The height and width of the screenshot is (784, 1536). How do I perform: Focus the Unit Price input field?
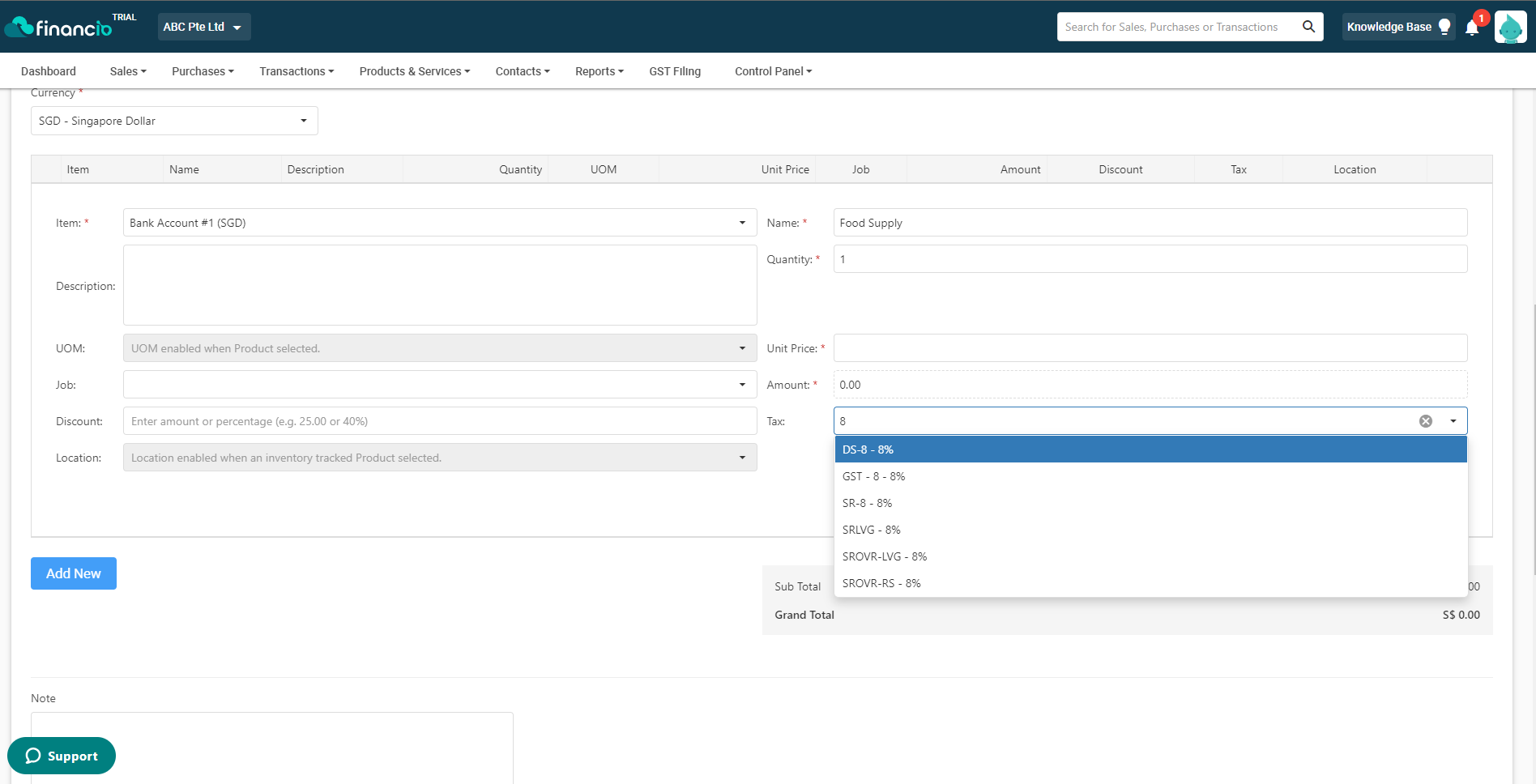click(1150, 348)
